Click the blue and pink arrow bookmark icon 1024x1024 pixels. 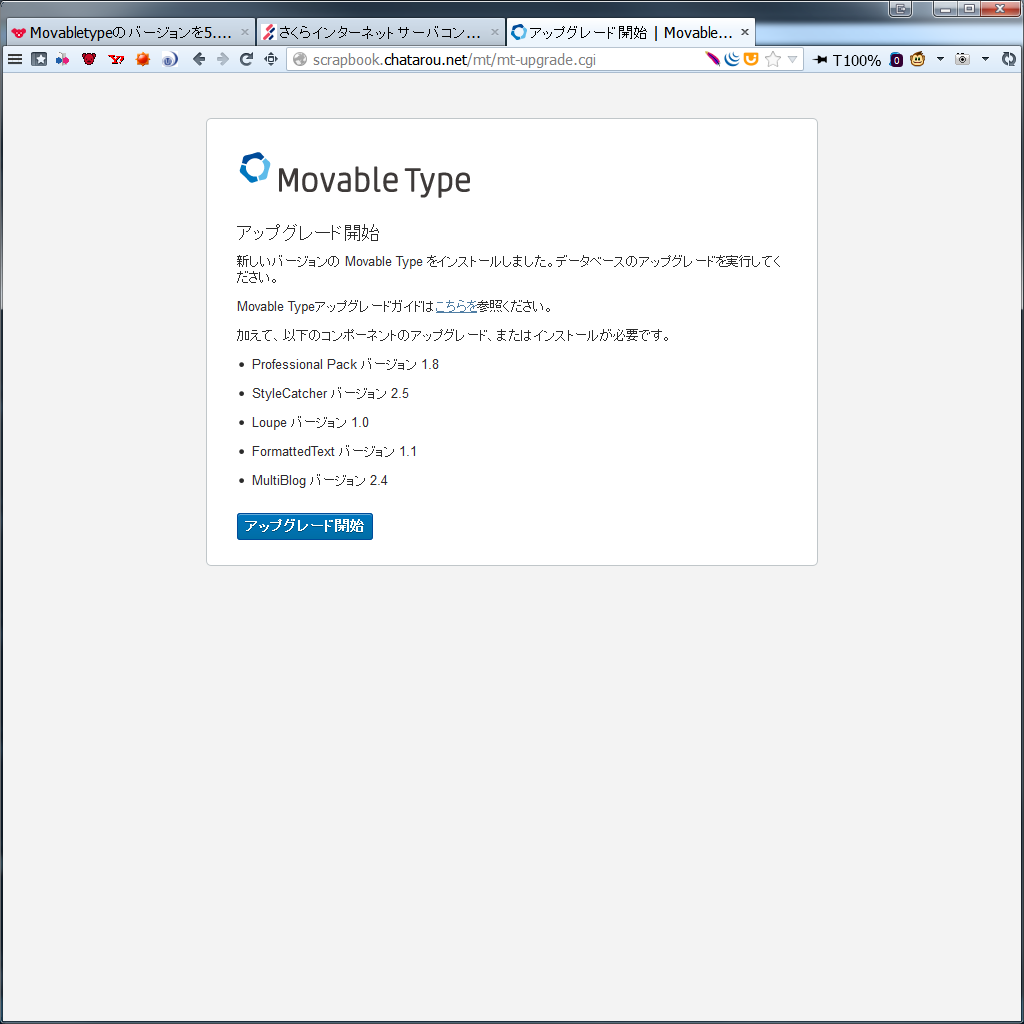pyautogui.click(x=63, y=59)
